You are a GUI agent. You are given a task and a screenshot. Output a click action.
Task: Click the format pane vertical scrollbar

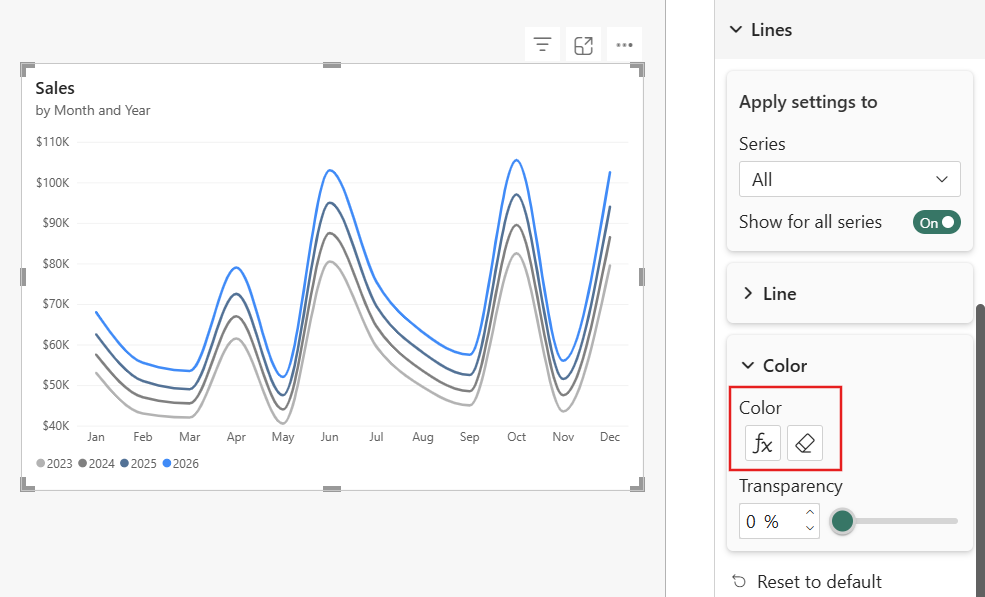point(980,449)
